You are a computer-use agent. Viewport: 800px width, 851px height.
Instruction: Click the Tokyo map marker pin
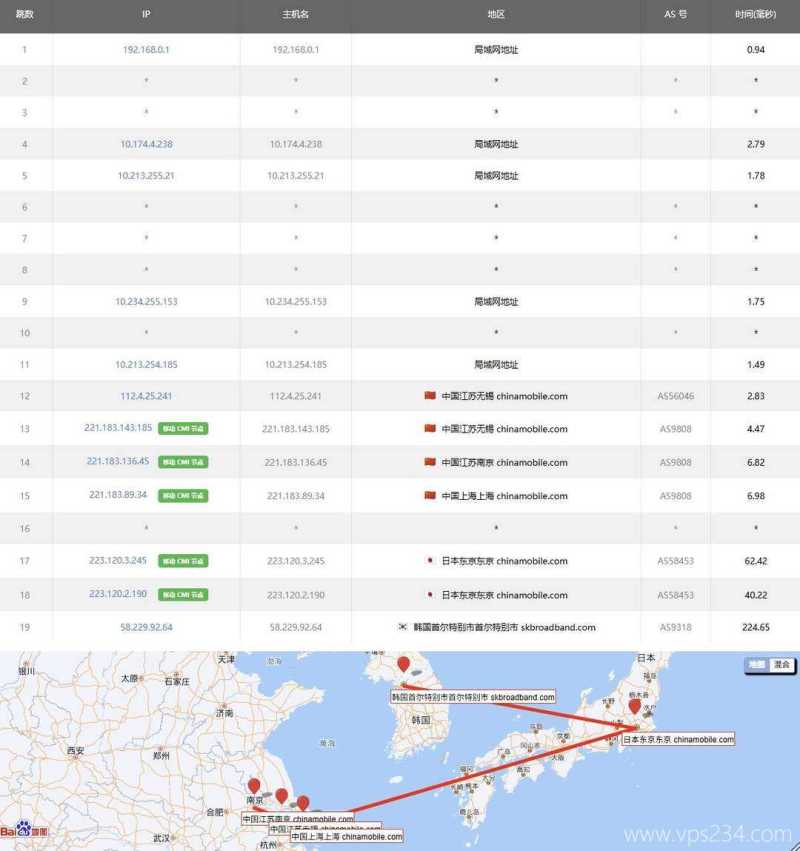tap(634, 707)
